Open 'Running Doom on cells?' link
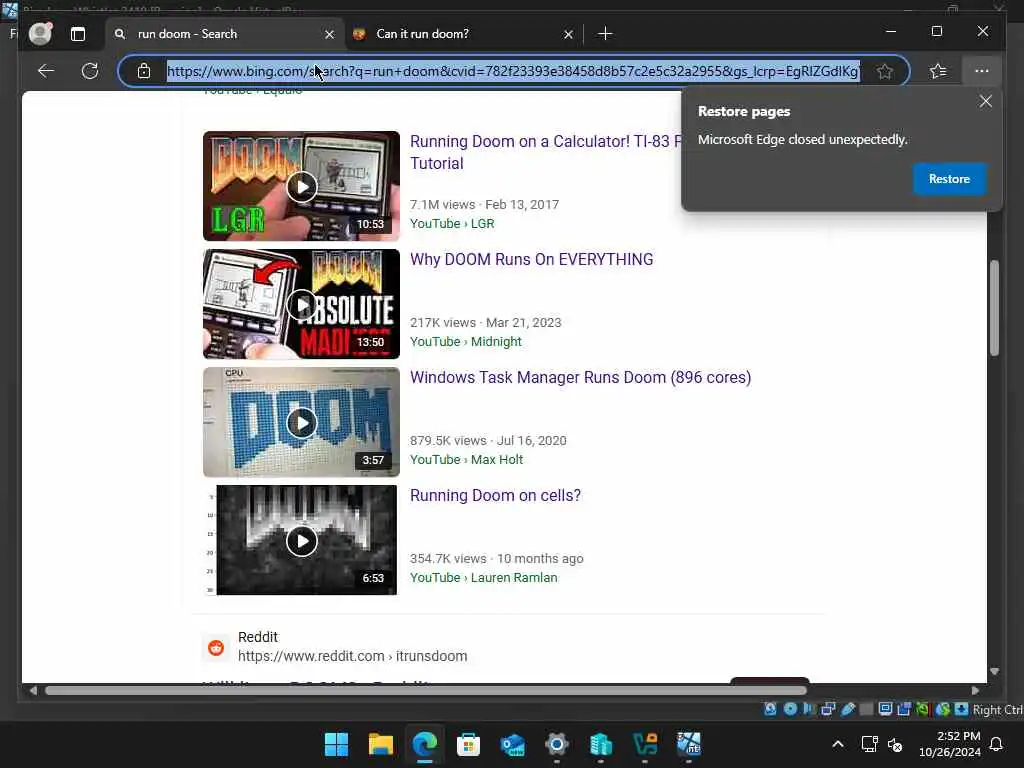Viewport: 1024px width, 768px height. coord(495,495)
